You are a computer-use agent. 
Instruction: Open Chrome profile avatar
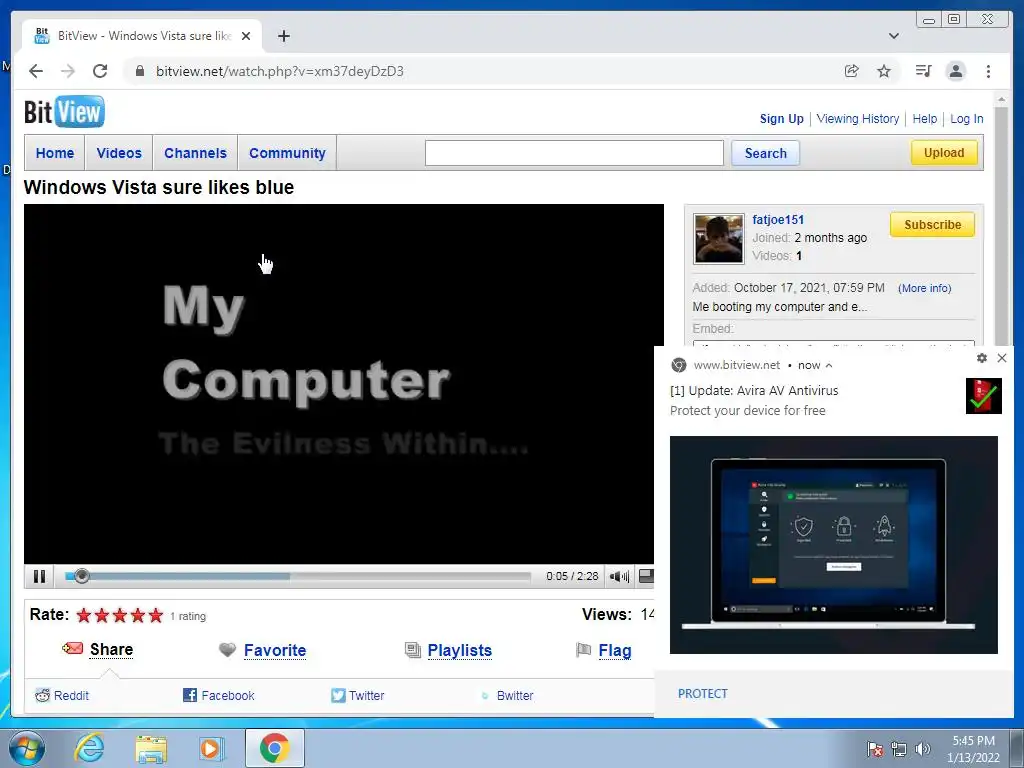coord(955,71)
